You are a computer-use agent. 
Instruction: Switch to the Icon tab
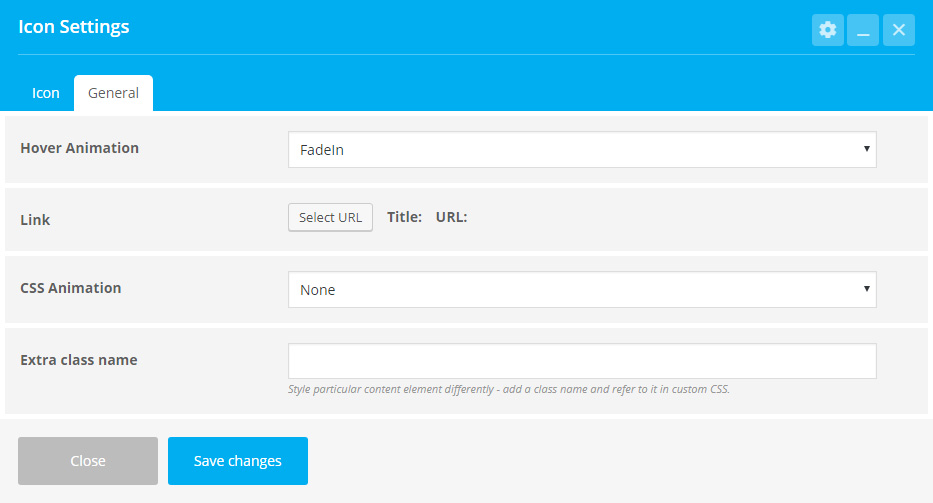(x=46, y=93)
